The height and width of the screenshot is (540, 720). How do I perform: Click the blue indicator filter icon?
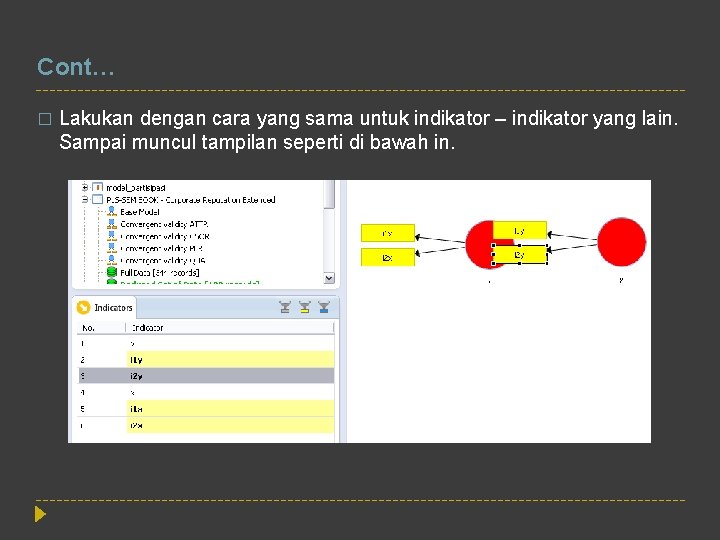324,307
